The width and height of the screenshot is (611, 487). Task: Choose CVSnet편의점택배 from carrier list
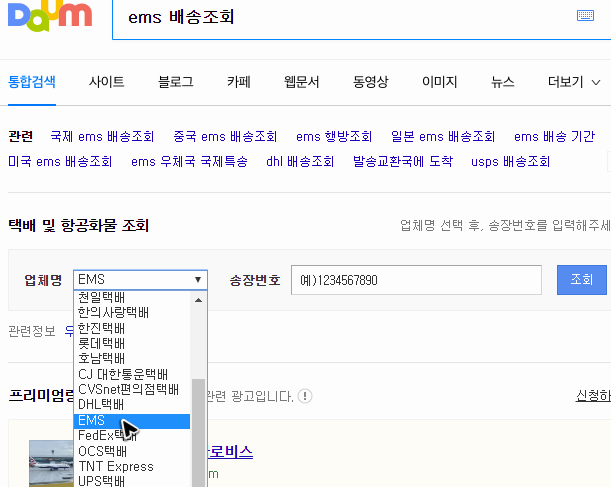[x=132, y=389]
